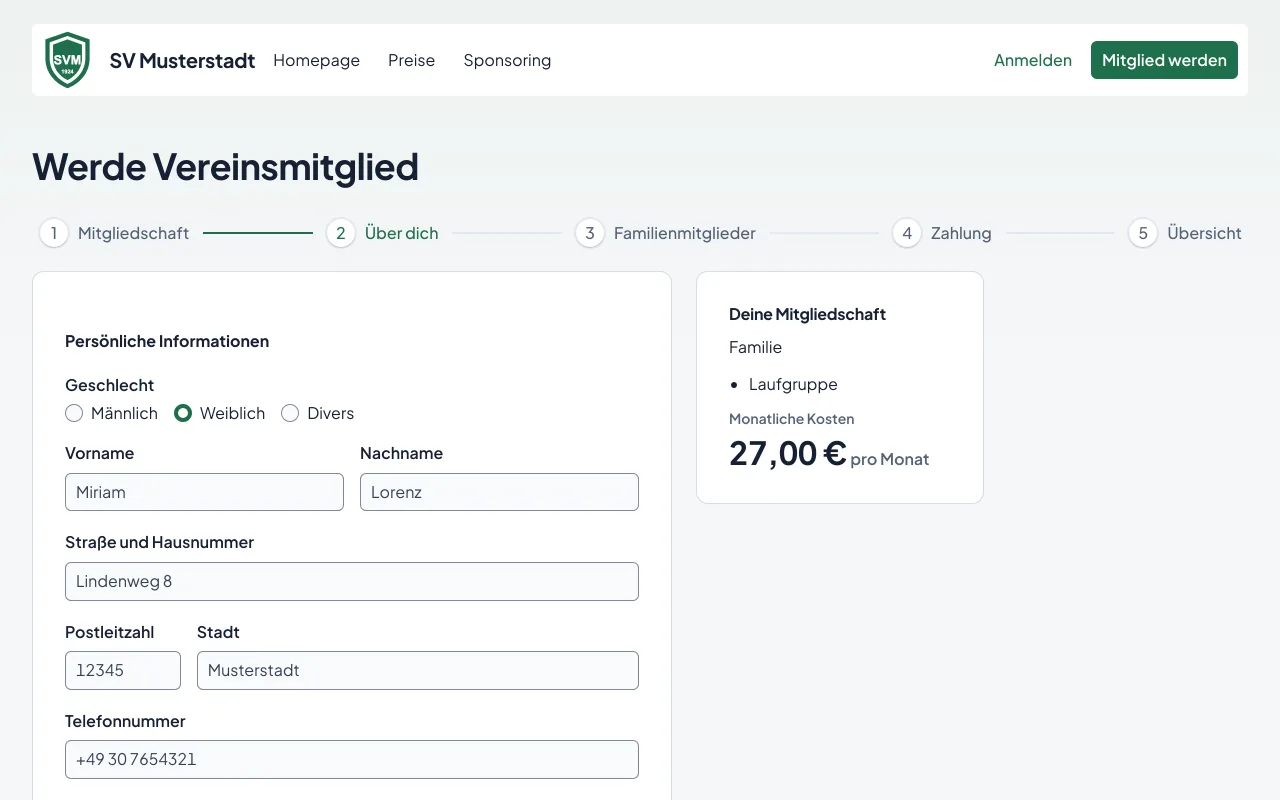This screenshot has width=1280, height=800.
Task: Click the Anmelden link
Action: (x=1033, y=60)
